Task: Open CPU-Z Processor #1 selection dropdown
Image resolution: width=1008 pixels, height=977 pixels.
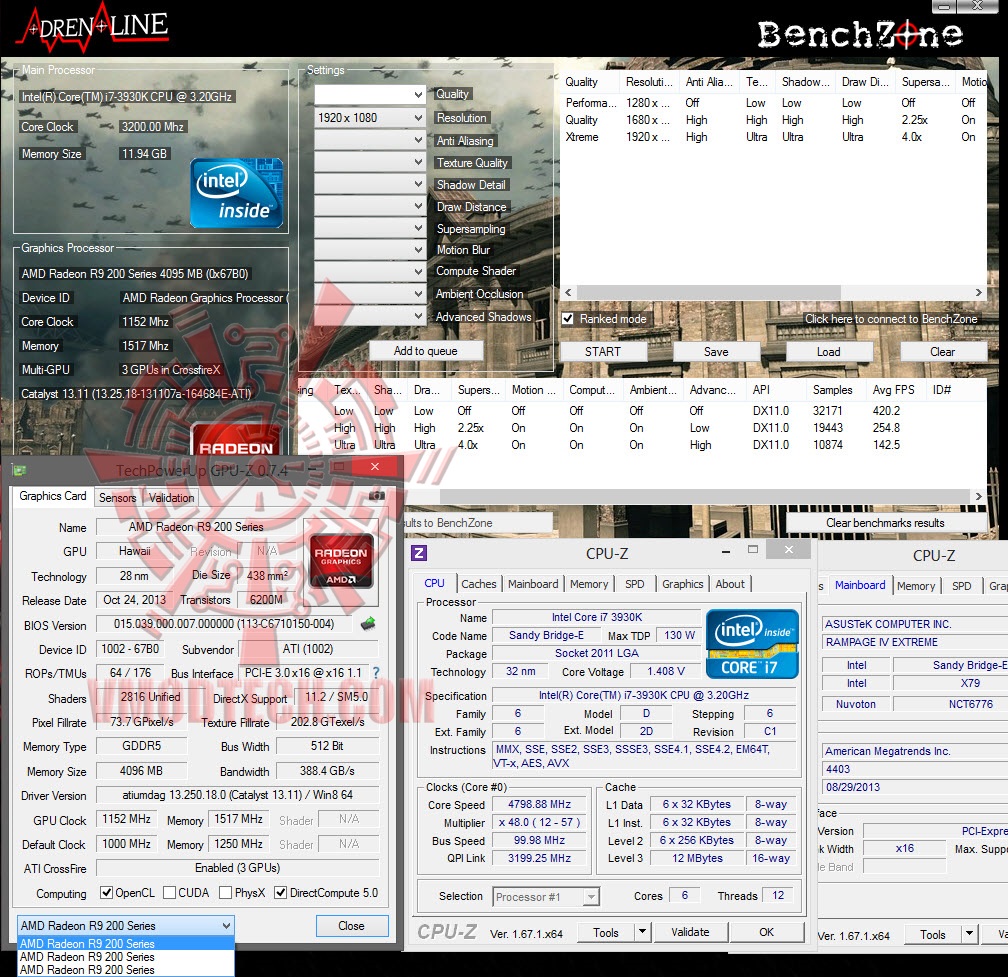Action: coord(546,897)
